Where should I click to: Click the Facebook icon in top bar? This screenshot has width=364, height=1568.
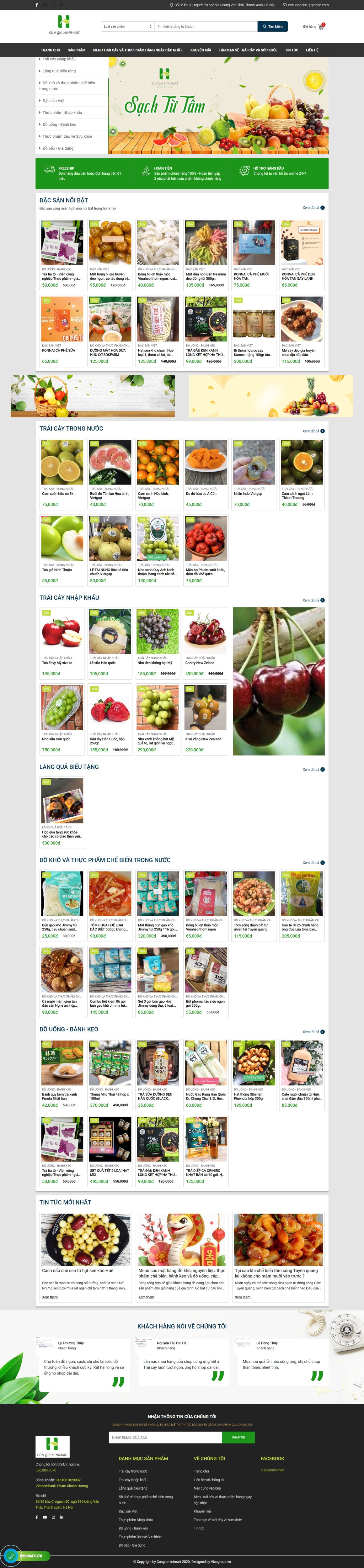click(x=36, y=5)
